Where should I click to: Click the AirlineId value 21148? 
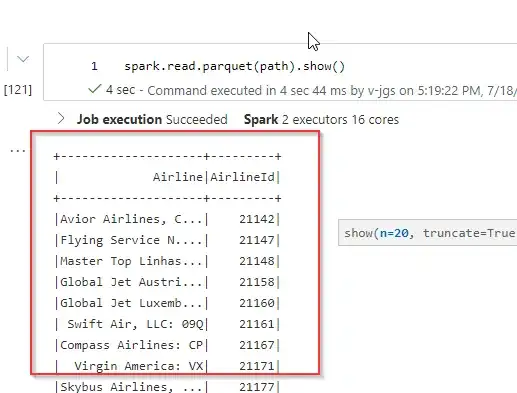point(257,261)
